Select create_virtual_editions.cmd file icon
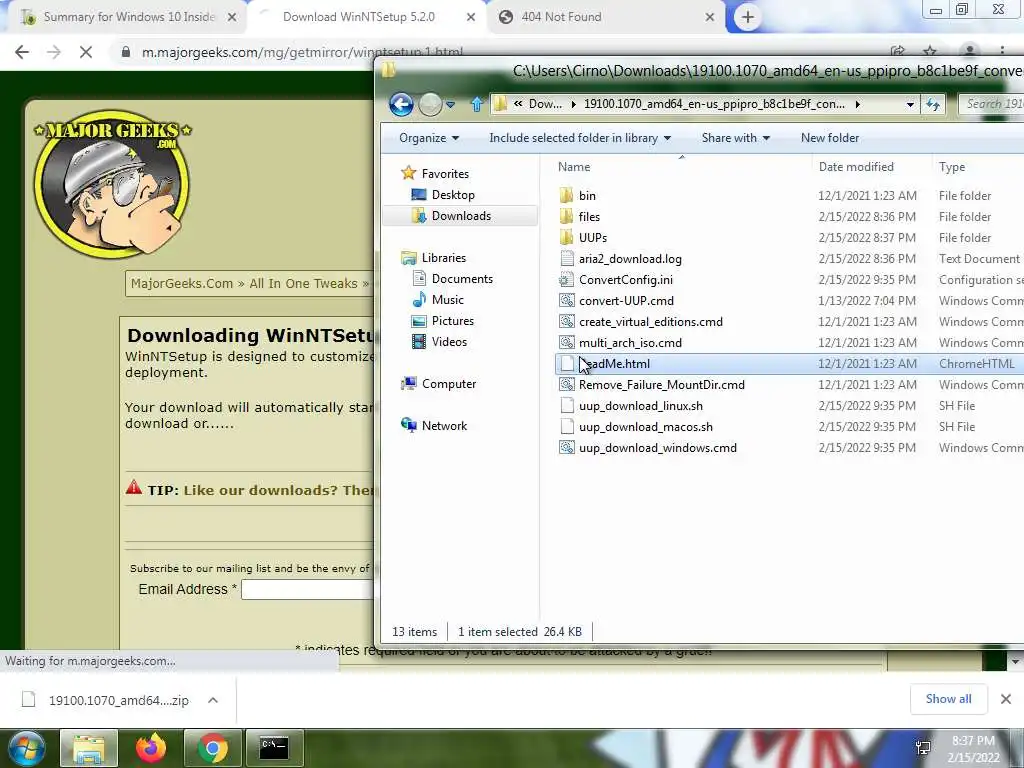Screen dimensions: 1024x768 567,321
